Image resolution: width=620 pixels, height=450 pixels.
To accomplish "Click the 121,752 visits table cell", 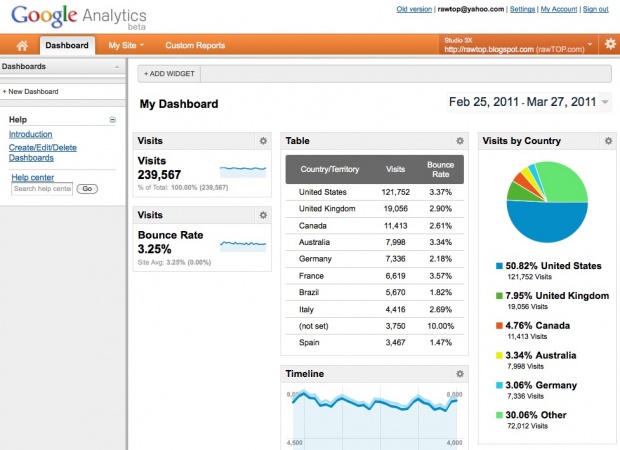I will click(x=395, y=192).
